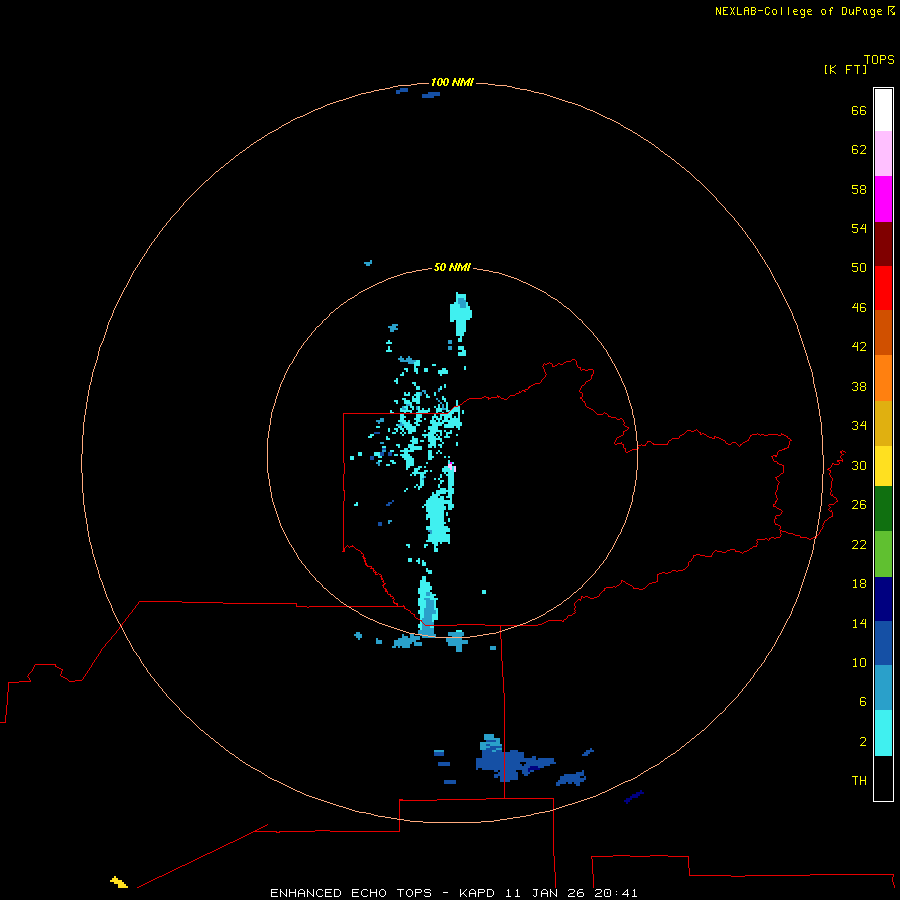This screenshot has height=900, width=900.
Task: Click the NEXLAB-College of DuPage label
Action: click(x=798, y=11)
